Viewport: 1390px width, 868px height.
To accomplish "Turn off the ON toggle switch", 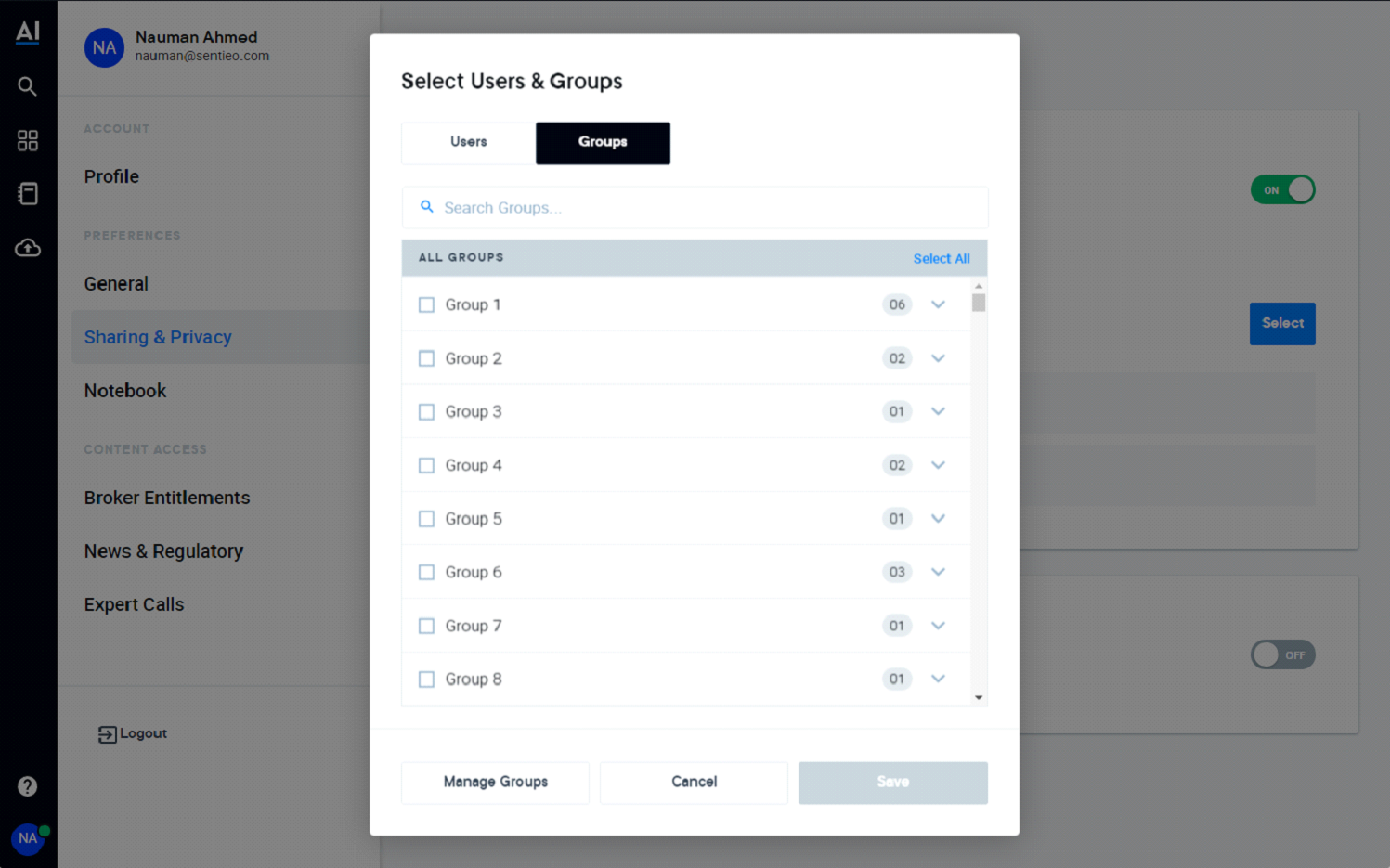I will (x=1282, y=189).
